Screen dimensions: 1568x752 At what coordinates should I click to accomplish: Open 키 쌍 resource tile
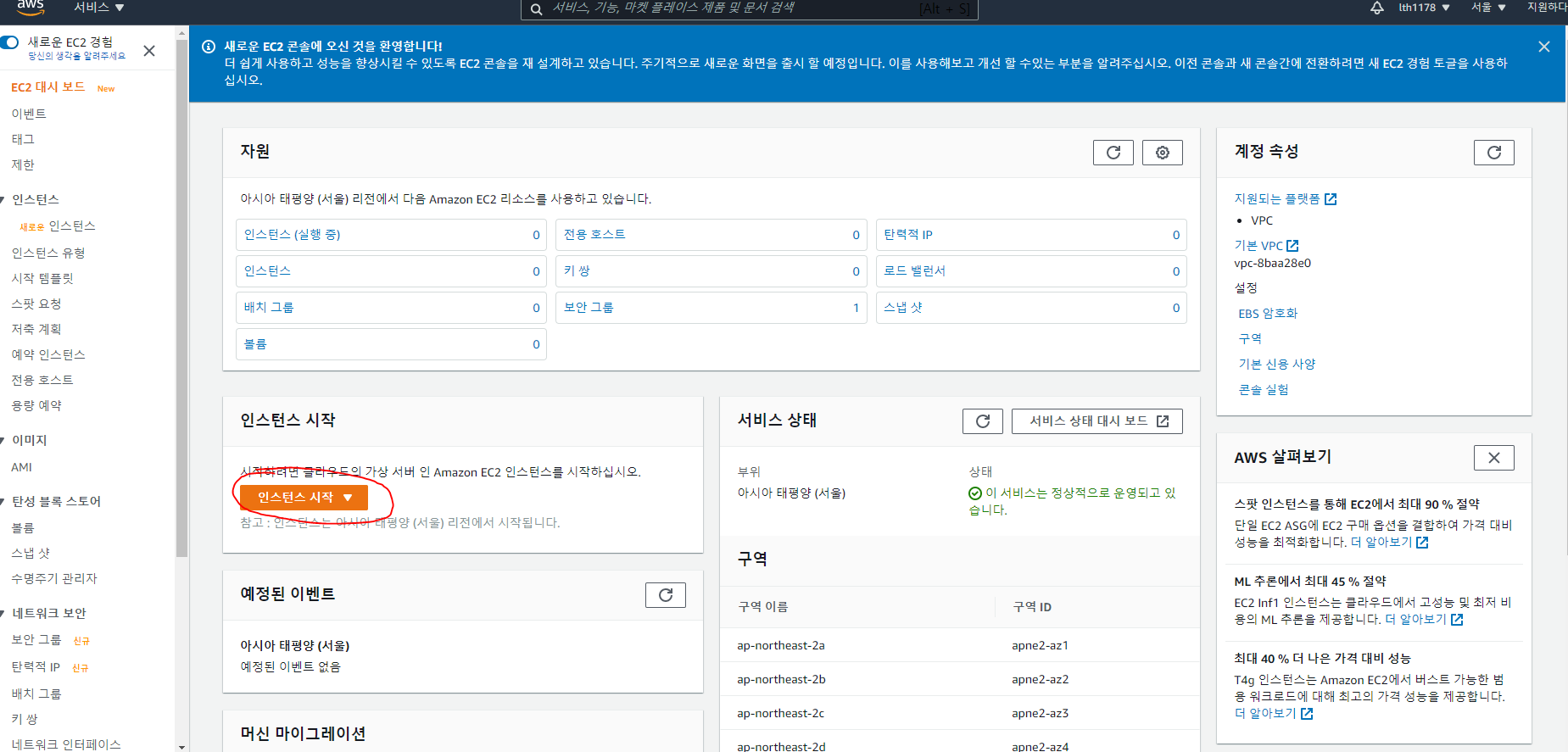click(x=711, y=271)
